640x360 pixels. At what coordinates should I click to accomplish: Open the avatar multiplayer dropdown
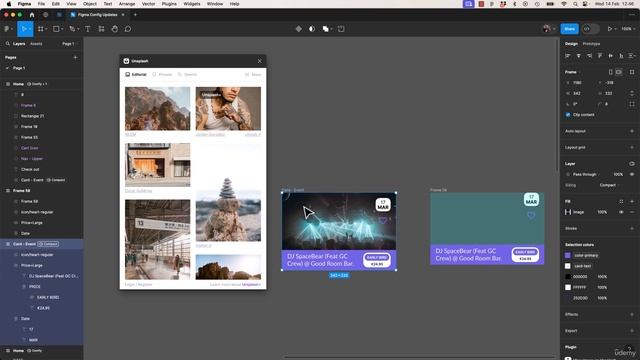point(549,29)
